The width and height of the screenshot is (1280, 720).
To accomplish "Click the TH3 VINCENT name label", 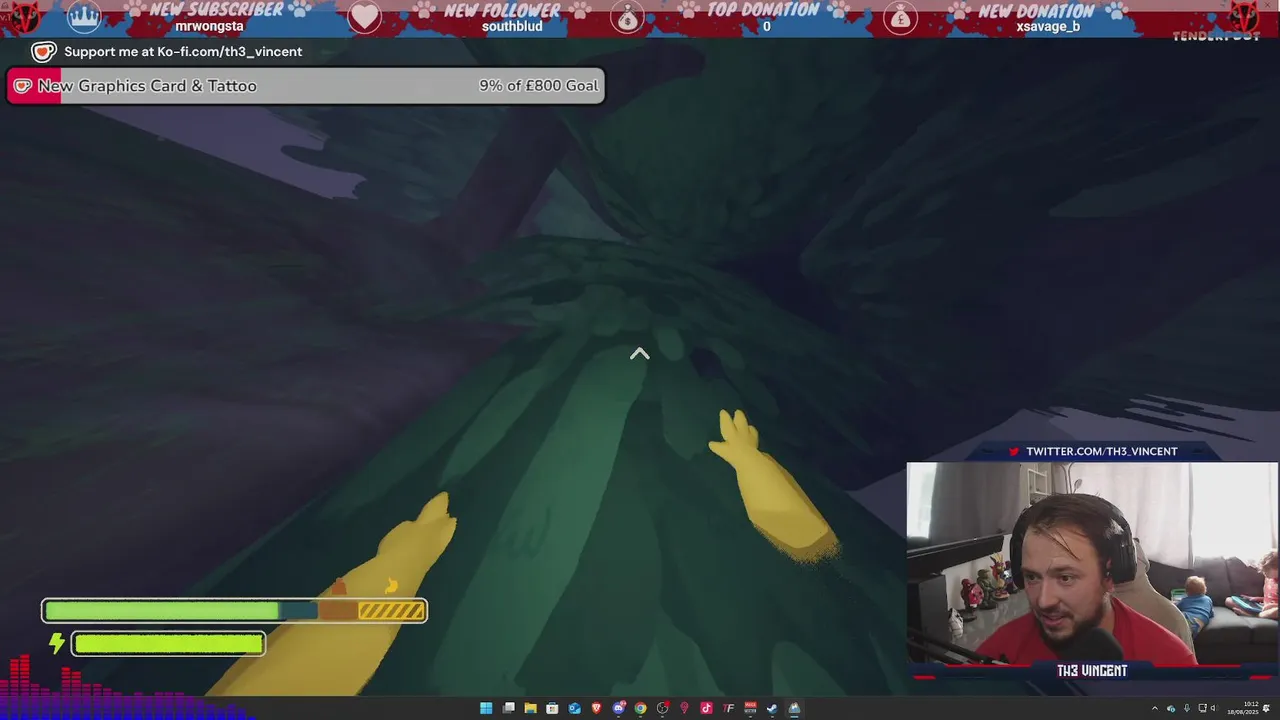I will [x=1092, y=671].
